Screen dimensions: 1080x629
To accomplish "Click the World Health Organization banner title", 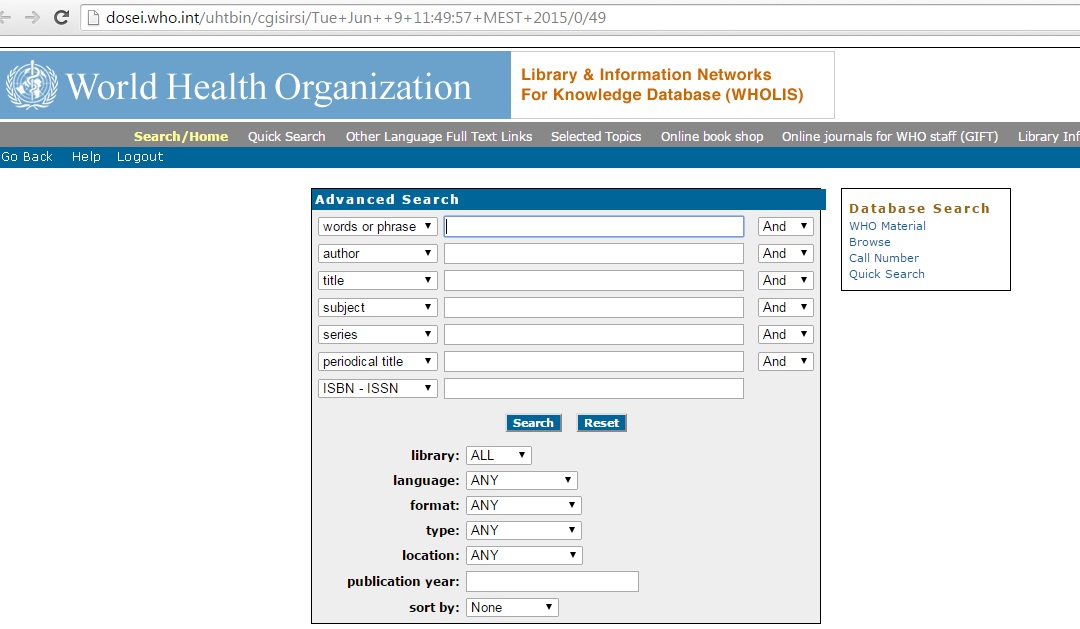I will [268, 87].
